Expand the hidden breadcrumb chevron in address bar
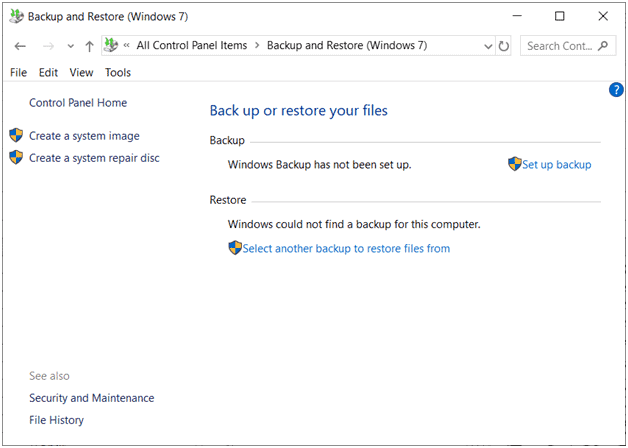 click(127, 45)
